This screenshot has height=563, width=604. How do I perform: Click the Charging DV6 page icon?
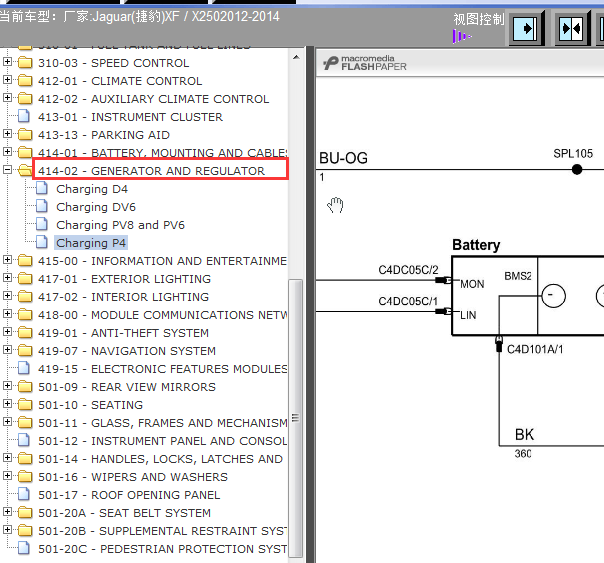coord(42,207)
